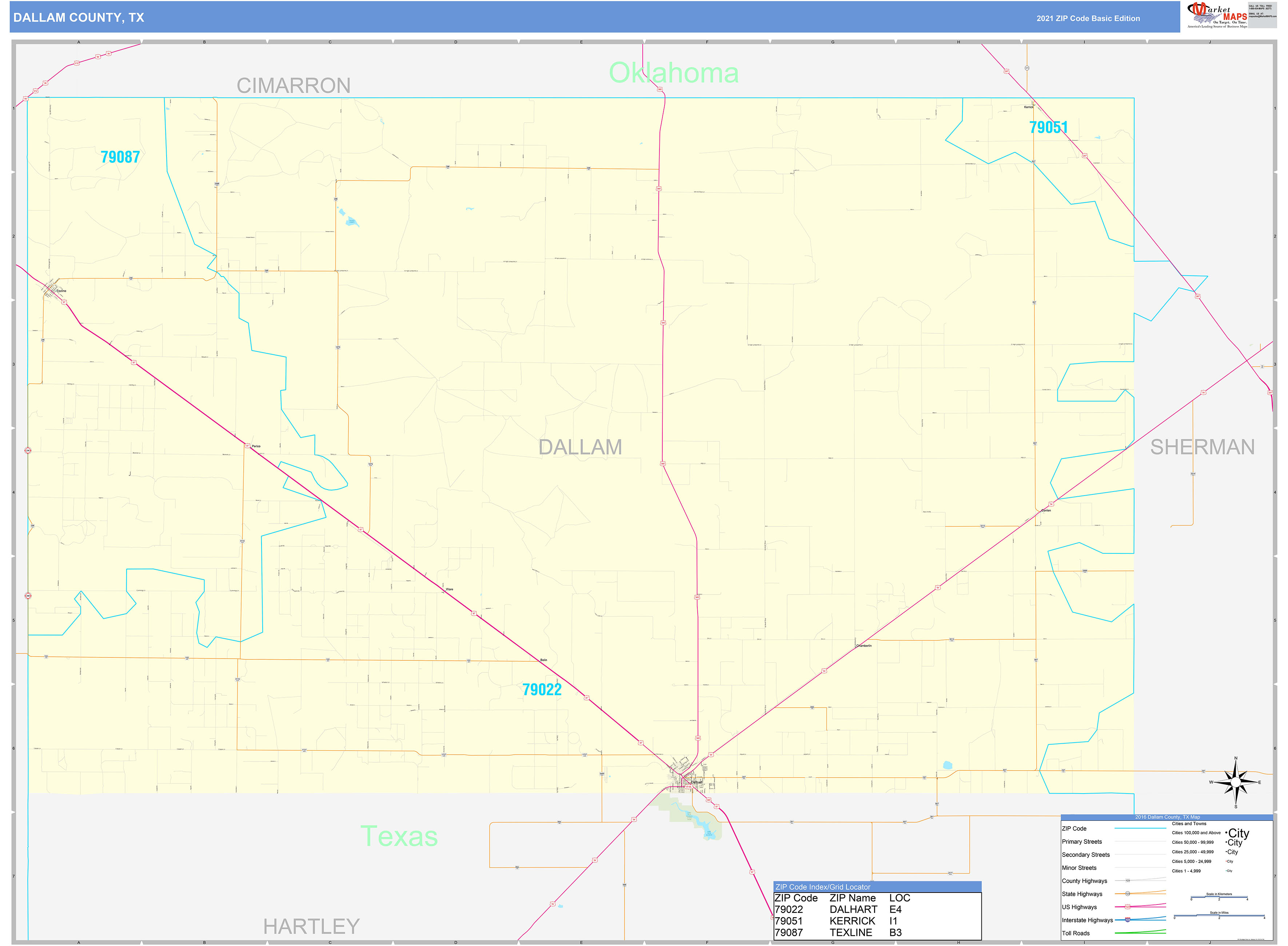
Task: Toggle the Minor Streets legend entry
Action: pyautogui.click(x=1079, y=868)
